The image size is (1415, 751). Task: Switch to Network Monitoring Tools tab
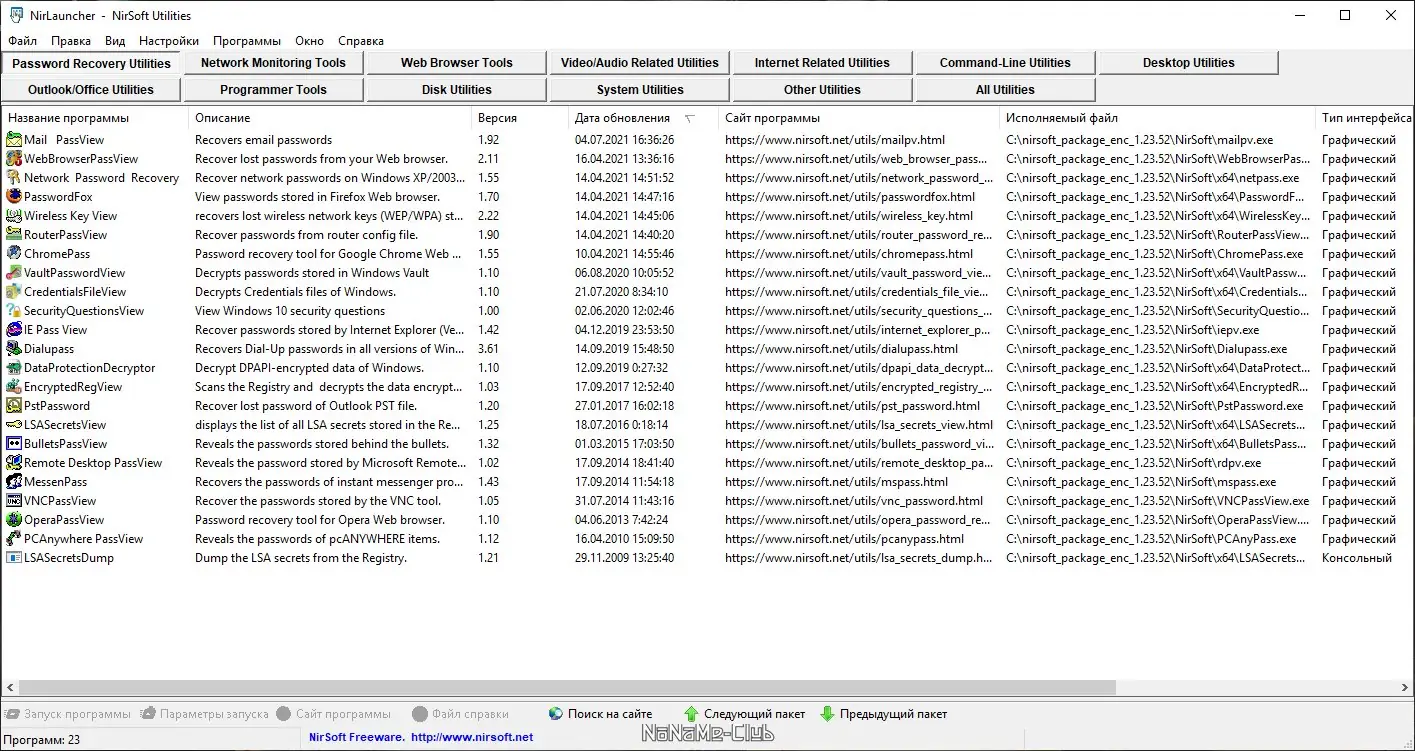click(273, 63)
